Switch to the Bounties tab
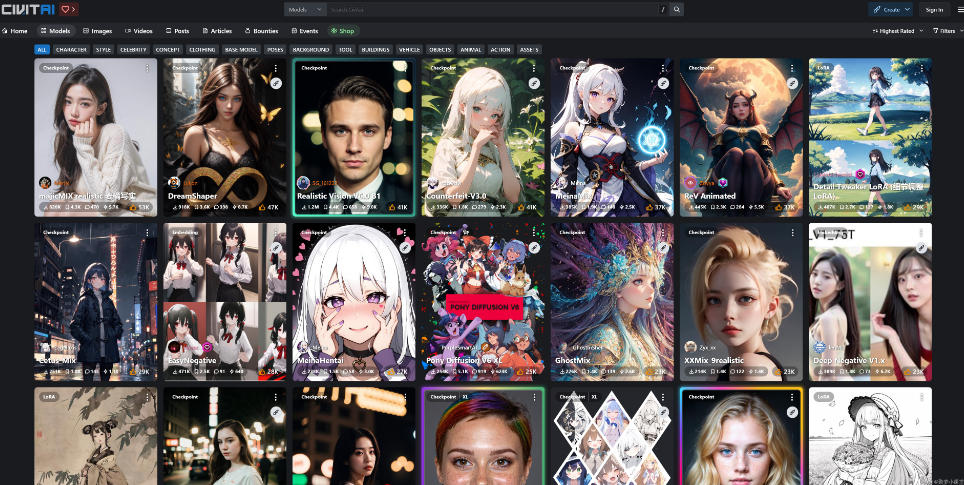The width and height of the screenshot is (964, 485). click(x=261, y=31)
